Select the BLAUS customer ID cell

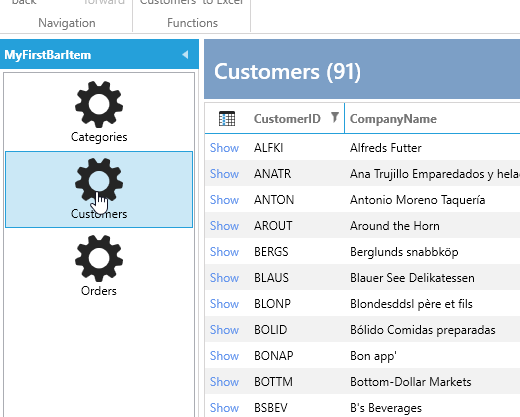[271, 278]
